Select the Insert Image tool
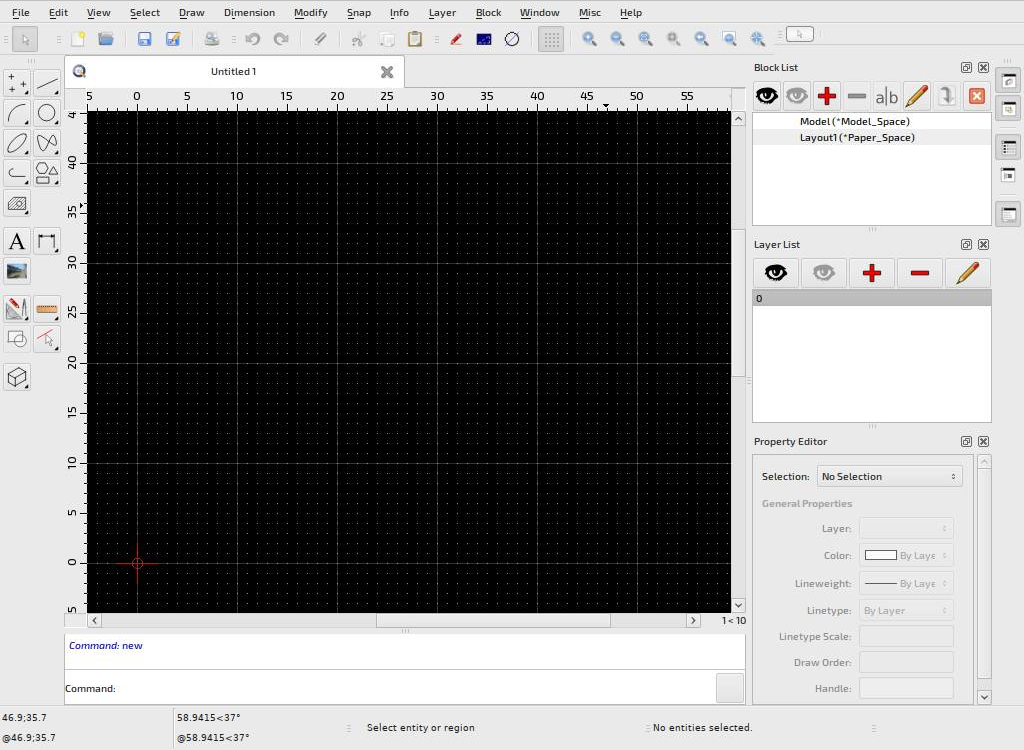This screenshot has height=750, width=1024. coord(17,271)
